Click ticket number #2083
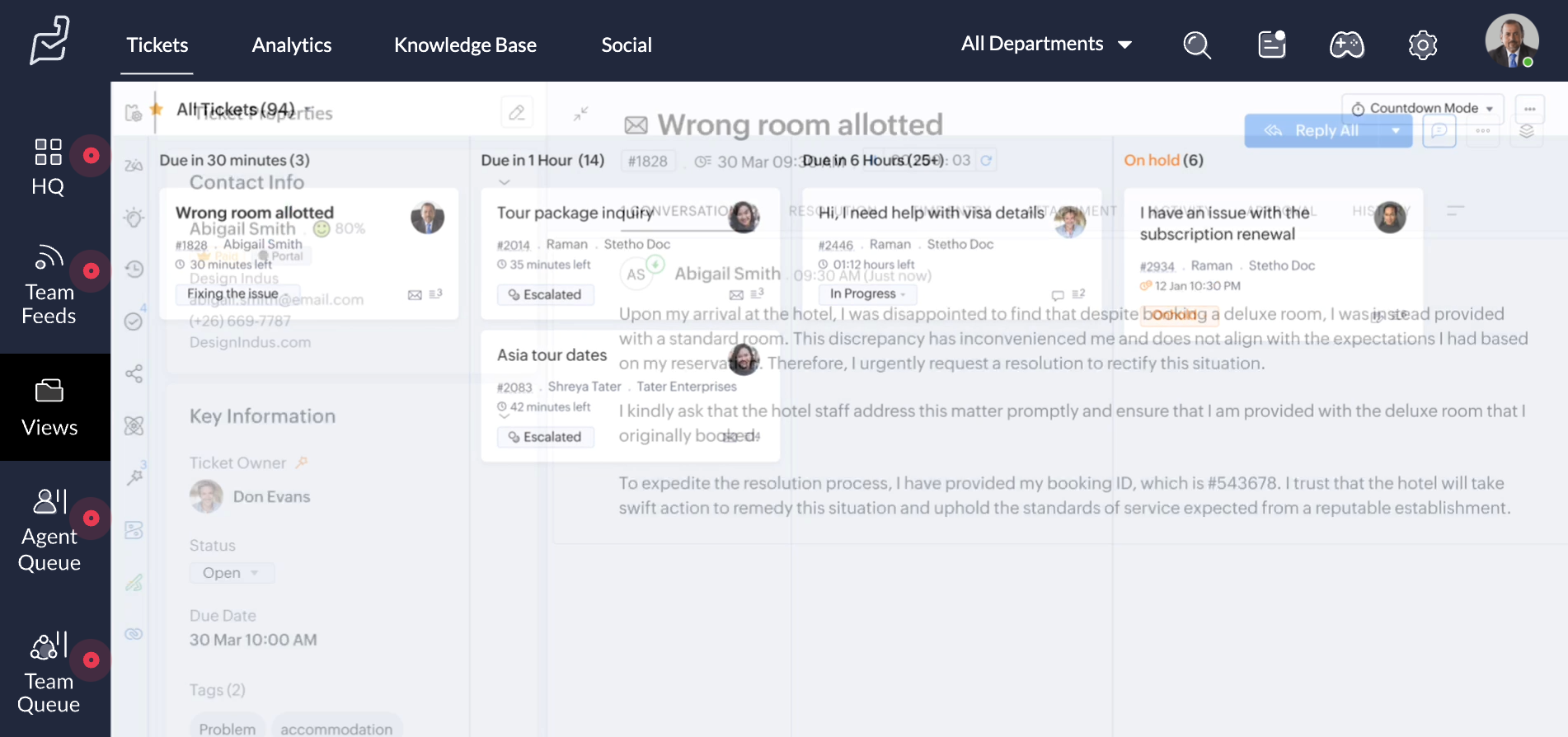 click(515, 387)
